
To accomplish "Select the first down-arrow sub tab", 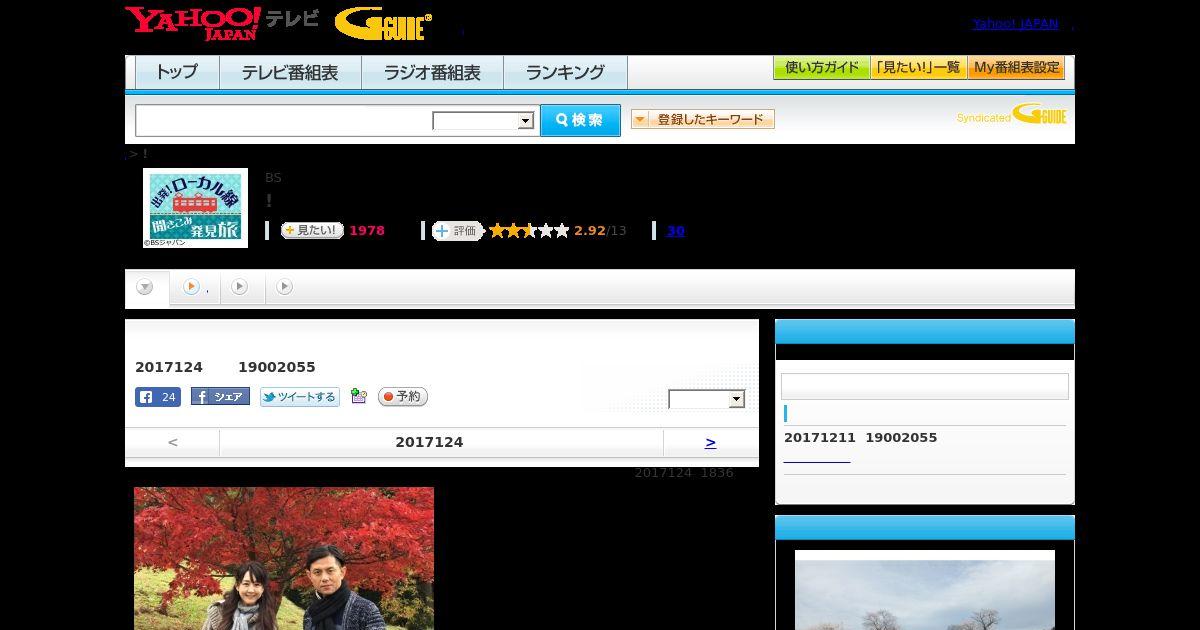I will tap(145, 288).
